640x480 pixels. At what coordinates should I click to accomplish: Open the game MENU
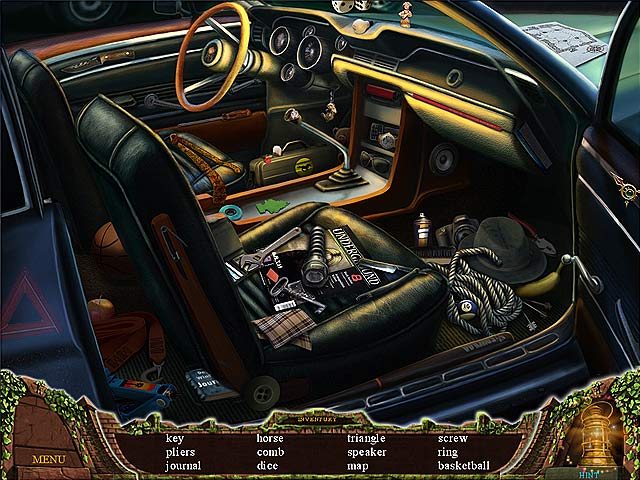point(48,460)
